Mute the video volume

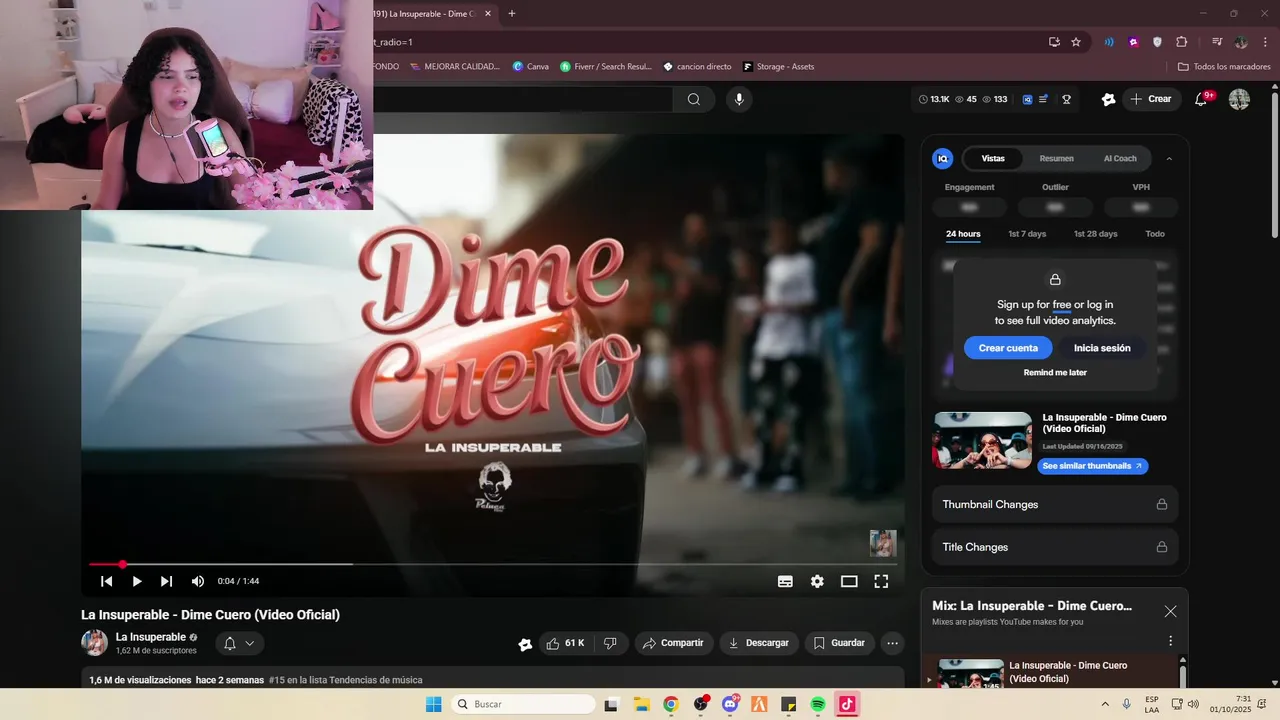coord(198,581)
